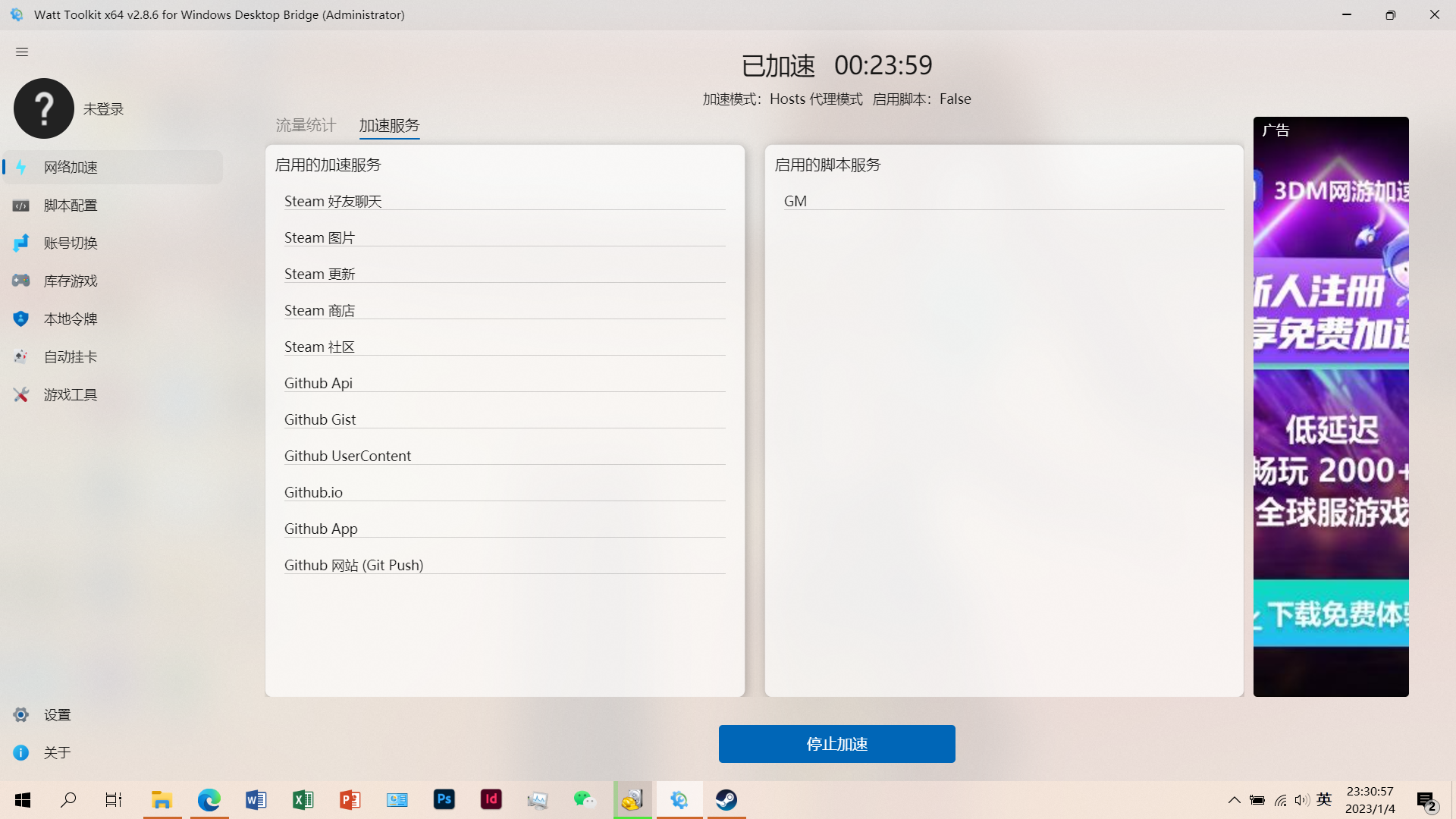Screen dimensions: 1456x819
Task: Open 库存游戏 game library page
Action: coord(70,281)
